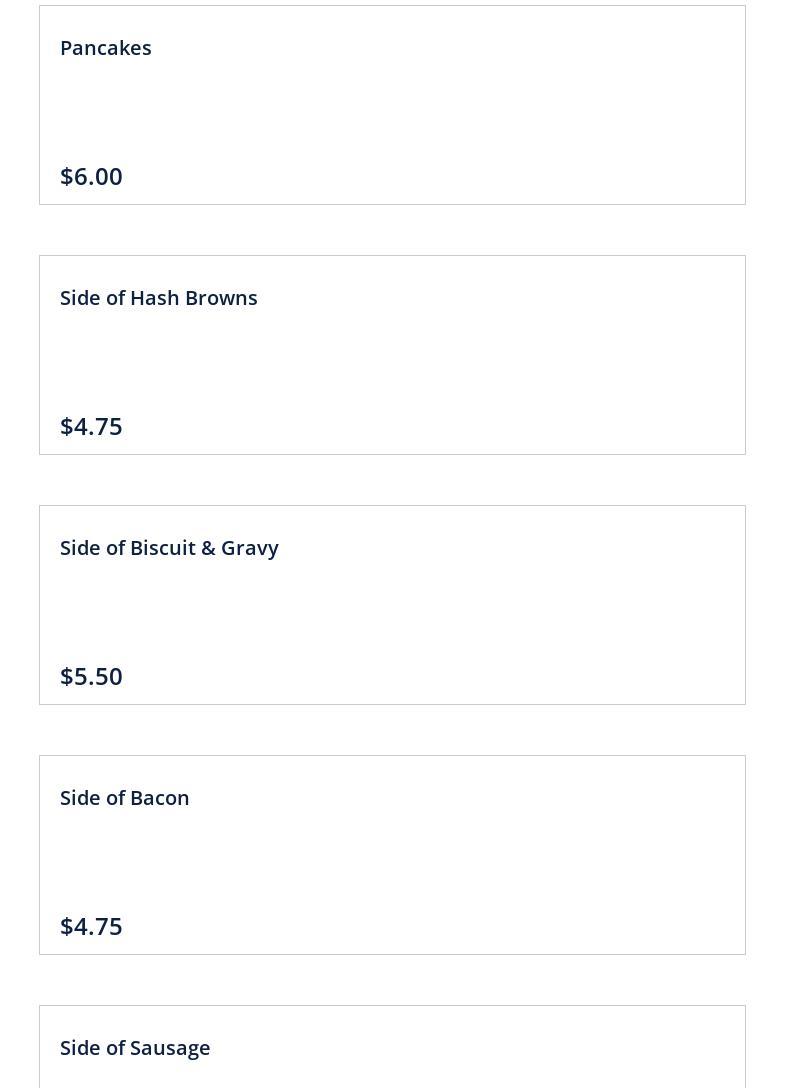Viewport: 785px width, 1088px height.
Task: Click the $4.75 price under Hash Browns
Action: pyautogui.click(x=91, y=426)
